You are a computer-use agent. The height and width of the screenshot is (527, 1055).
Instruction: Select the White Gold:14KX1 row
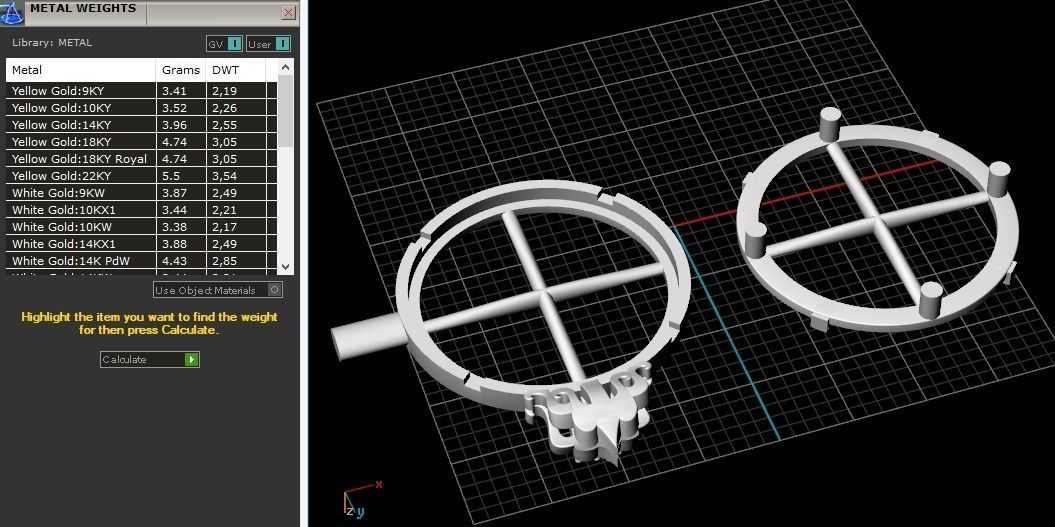[x=141, y=244]
